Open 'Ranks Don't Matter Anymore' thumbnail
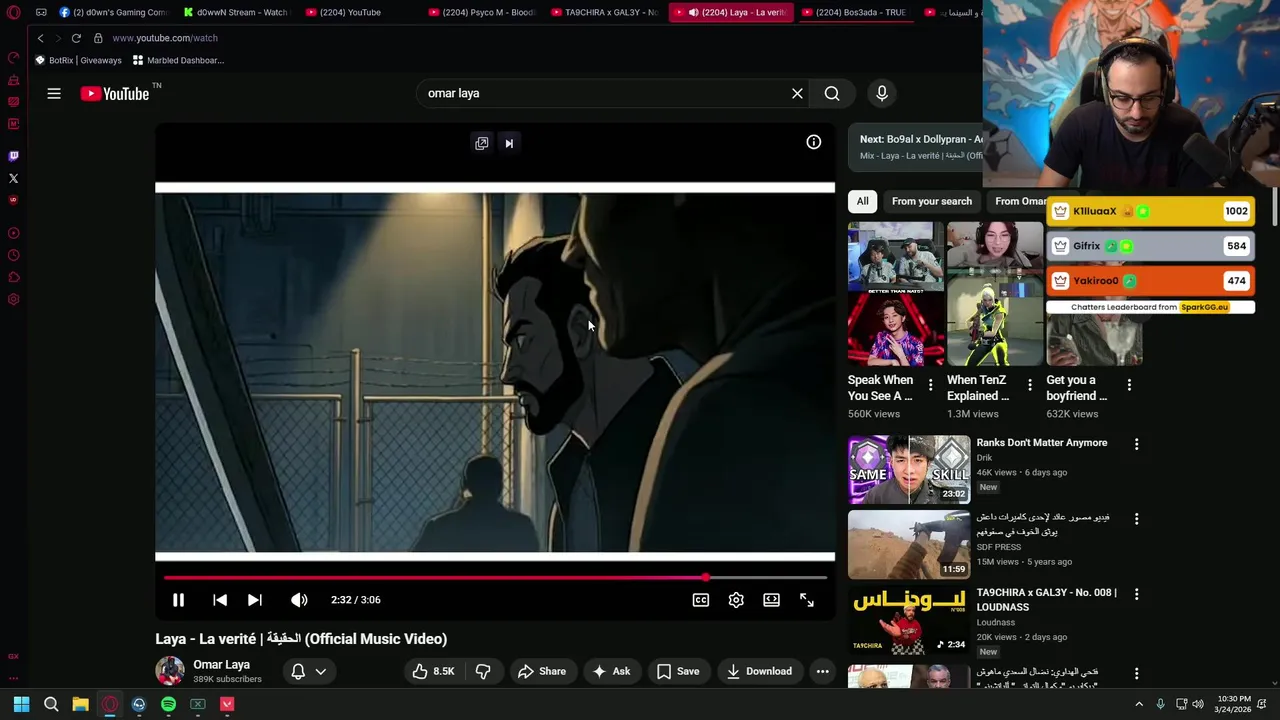Viewport: 1280px width, 720px height. (x=909, y=469)
